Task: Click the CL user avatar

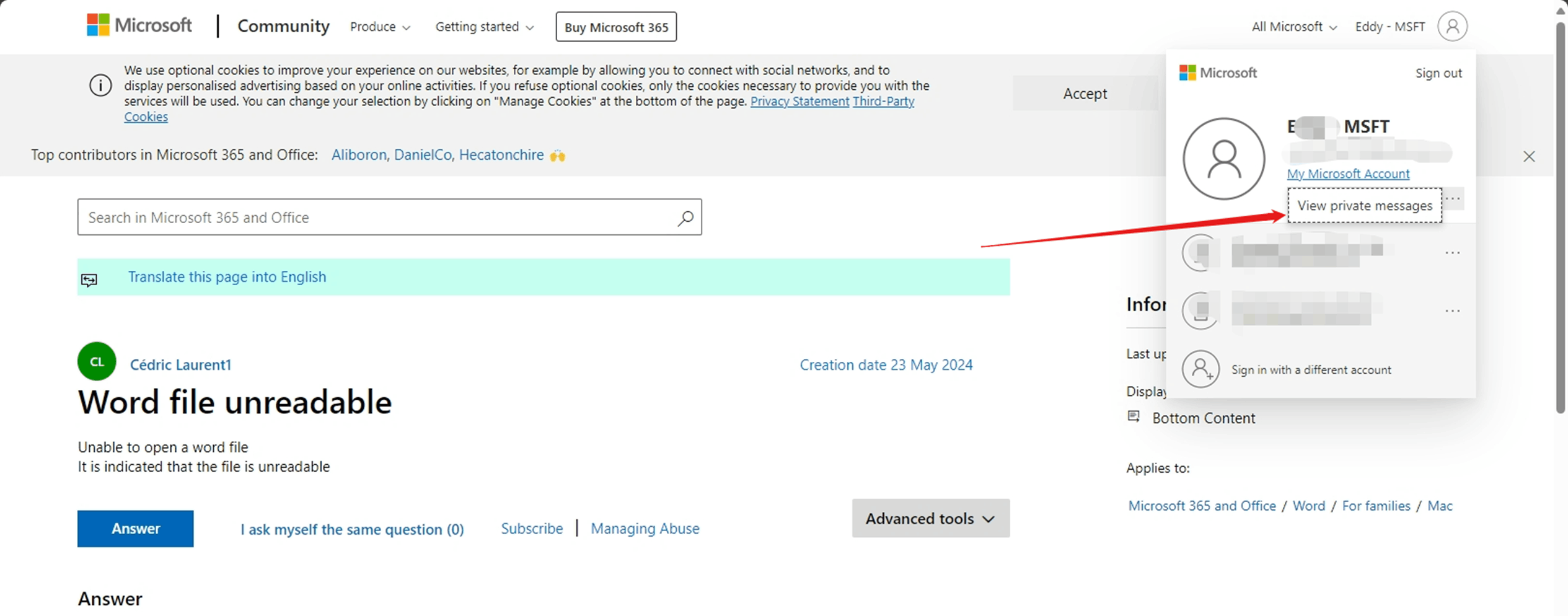Action: point(97,362)
